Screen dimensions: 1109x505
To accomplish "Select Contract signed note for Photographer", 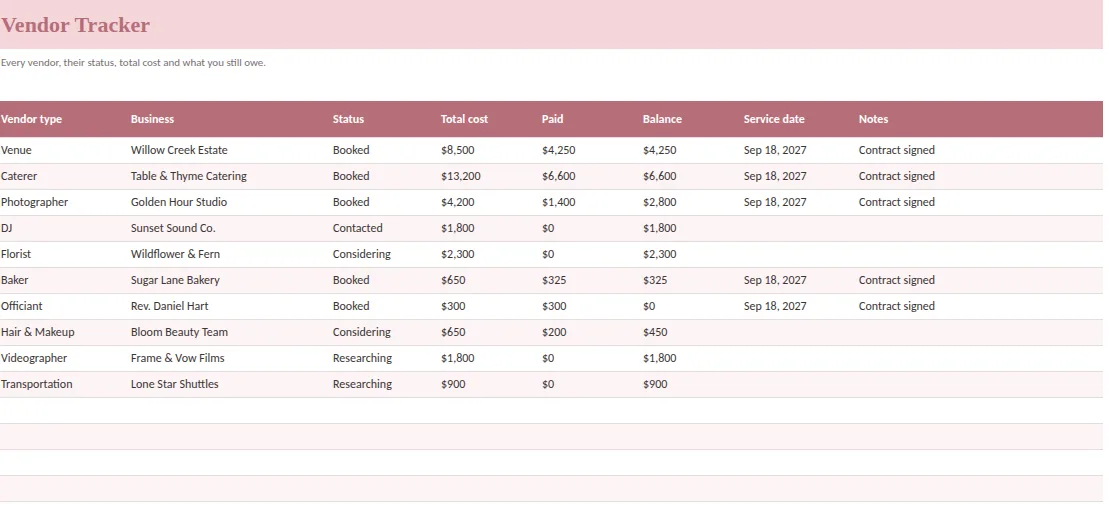I will (897, 202).
